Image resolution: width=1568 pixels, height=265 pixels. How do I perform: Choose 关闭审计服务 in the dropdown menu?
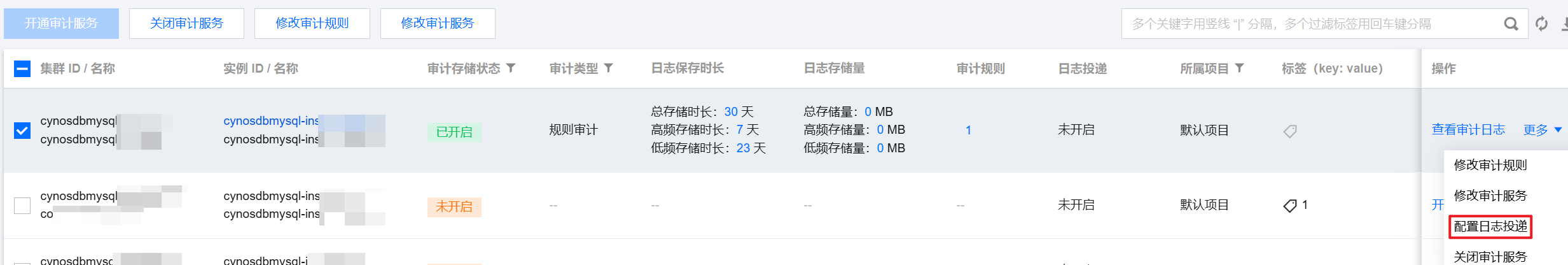(1490, 256)
